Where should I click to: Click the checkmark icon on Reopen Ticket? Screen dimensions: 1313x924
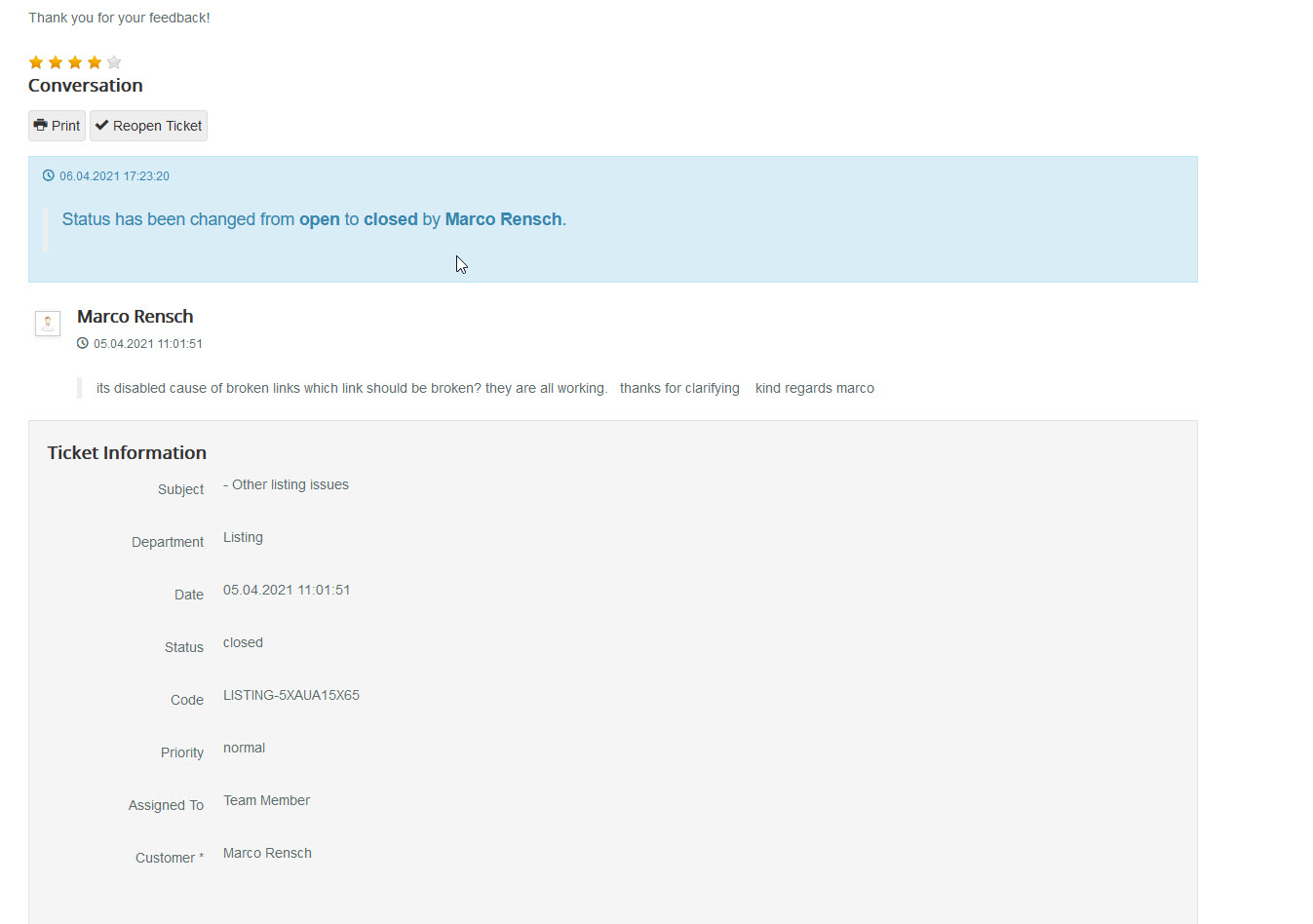point(101,125)
